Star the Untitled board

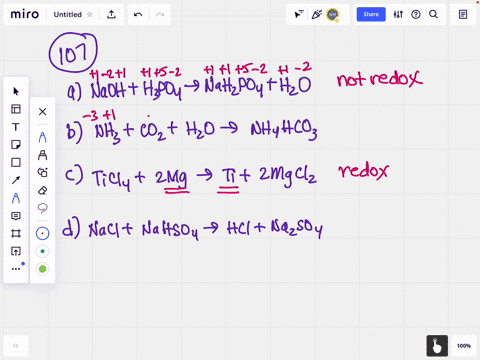coord(90,14)
